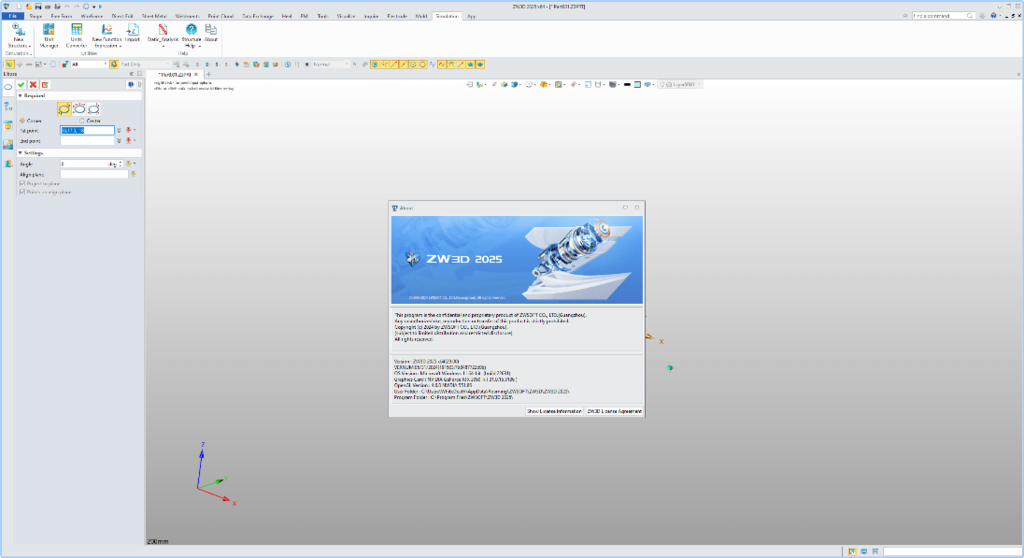The image size is (1024, 558).
Task: Select the third ellipse method icon
Action: point(94,108)
